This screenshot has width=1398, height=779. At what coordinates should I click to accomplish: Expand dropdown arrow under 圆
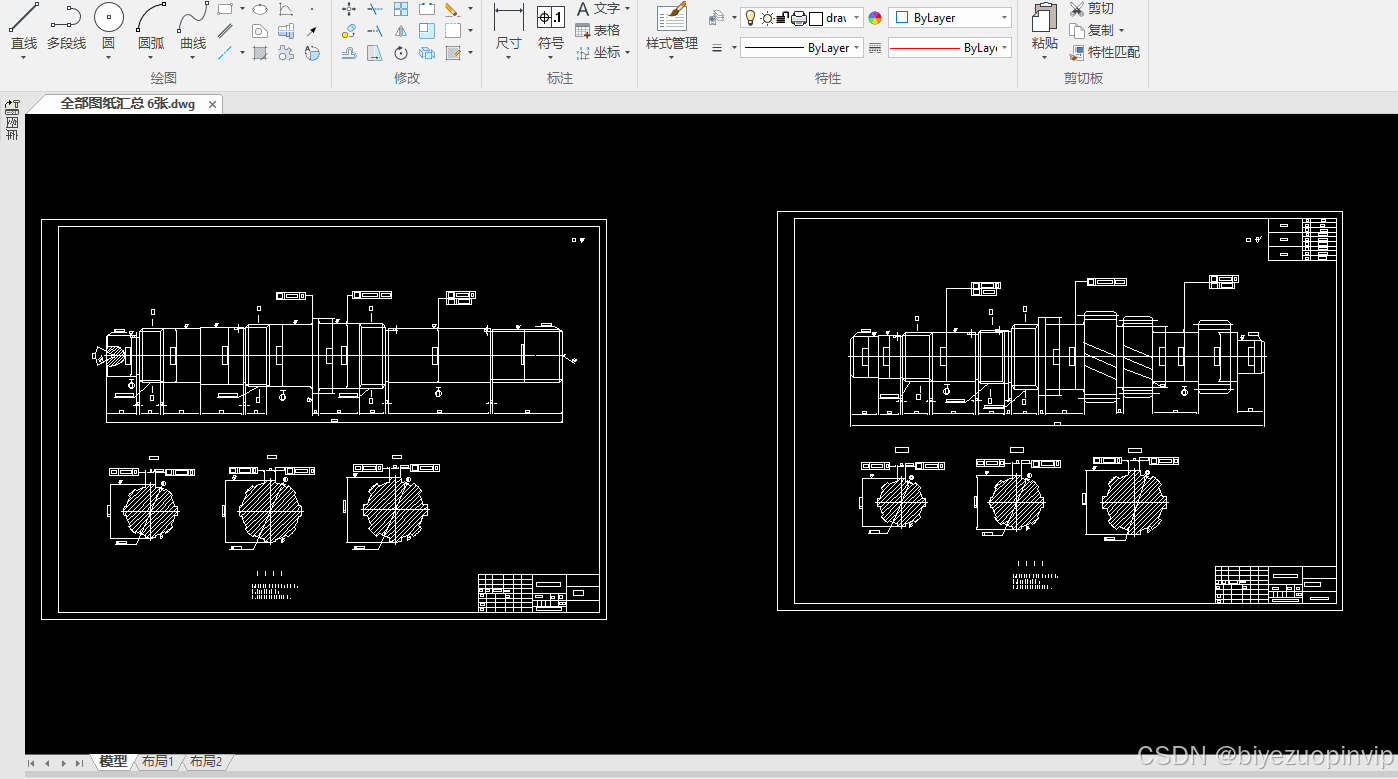click(x=109, y=58)
